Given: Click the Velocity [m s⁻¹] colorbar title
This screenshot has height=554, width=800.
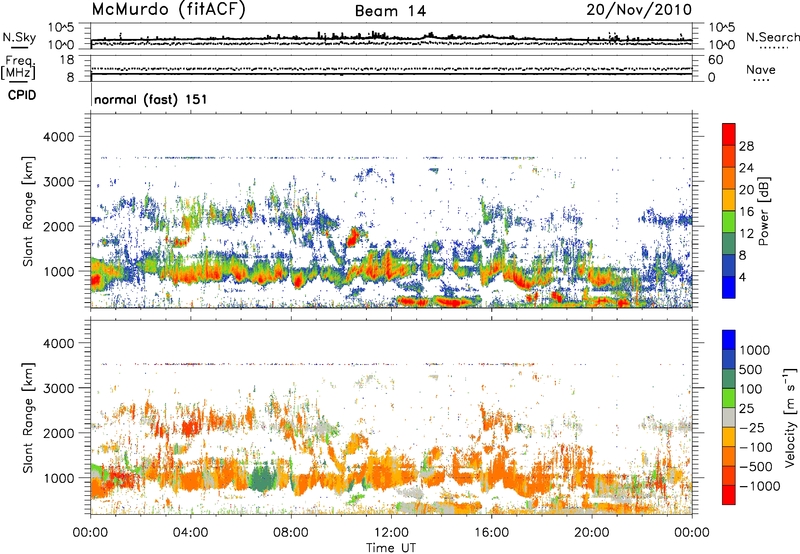Looking at the screenshot, I should coord(790,417).
